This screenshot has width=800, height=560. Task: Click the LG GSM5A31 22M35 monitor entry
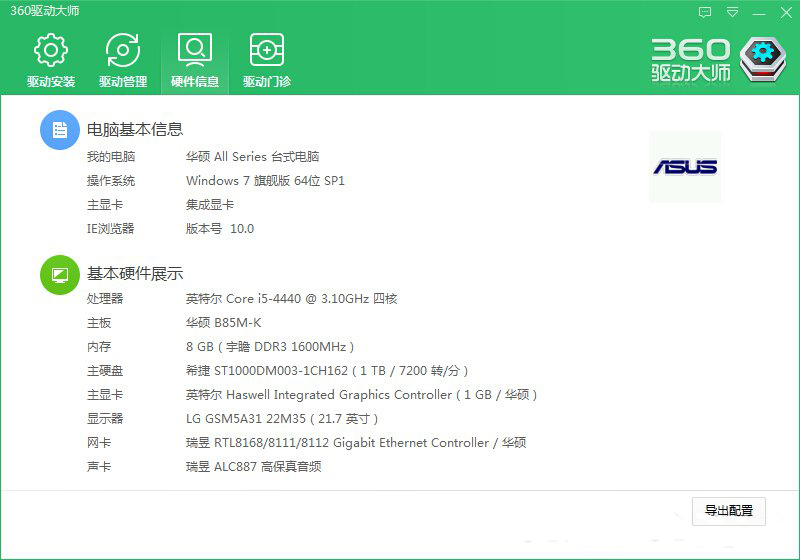(282, 419)
